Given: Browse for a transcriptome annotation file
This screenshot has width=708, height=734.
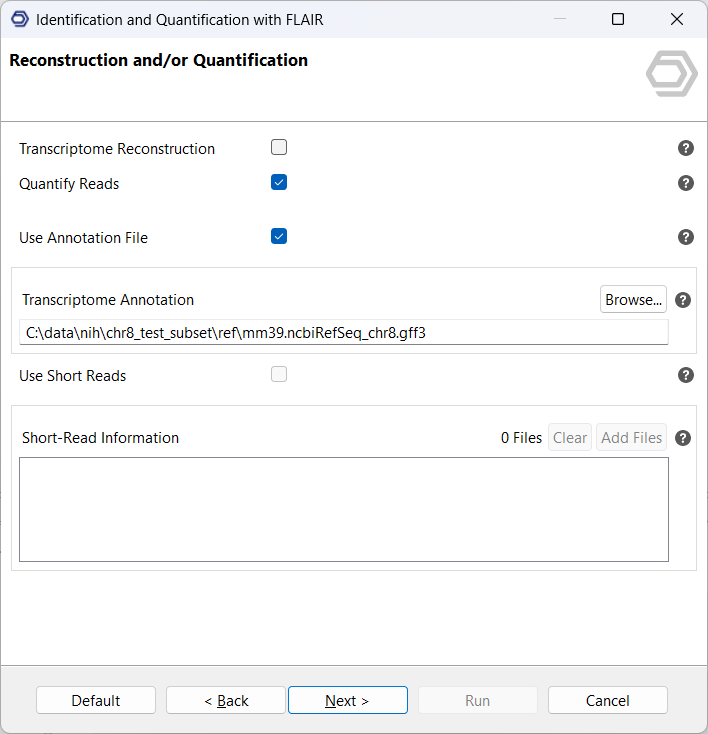Looking at the screenshot, I should coord(633,299).
